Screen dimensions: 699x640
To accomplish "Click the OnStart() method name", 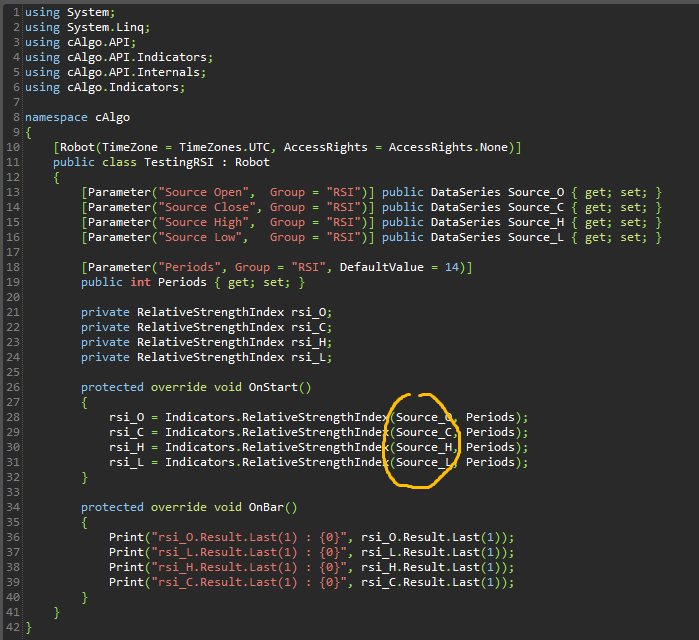I will [x=280, y=387].
